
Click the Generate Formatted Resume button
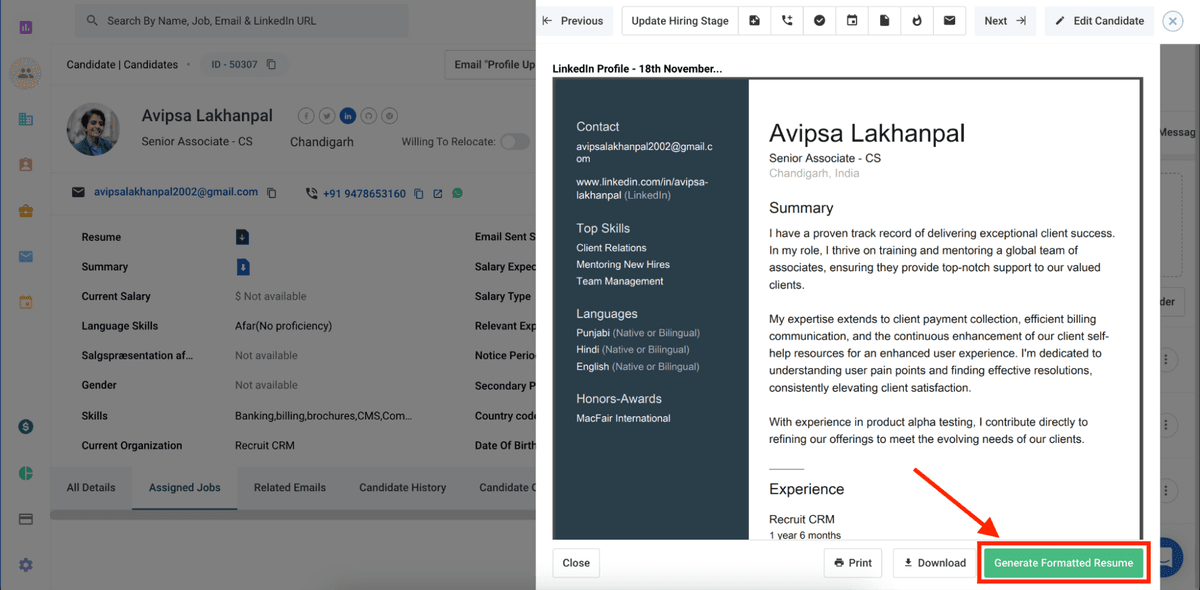1063,563
